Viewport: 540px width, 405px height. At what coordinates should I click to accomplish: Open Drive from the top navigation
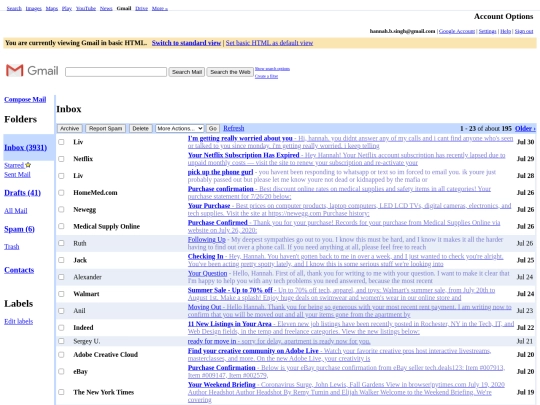tap(142, 8)
